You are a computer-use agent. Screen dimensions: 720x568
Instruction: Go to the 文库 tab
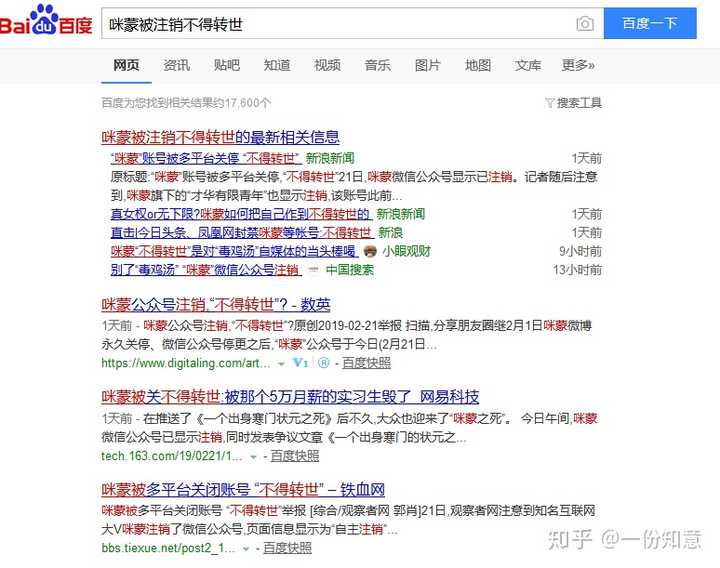click(x=528, y=65)
